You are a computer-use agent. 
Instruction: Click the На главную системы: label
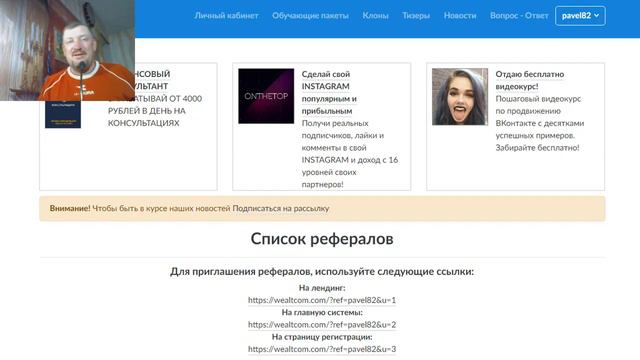click(x=322, y=312)
